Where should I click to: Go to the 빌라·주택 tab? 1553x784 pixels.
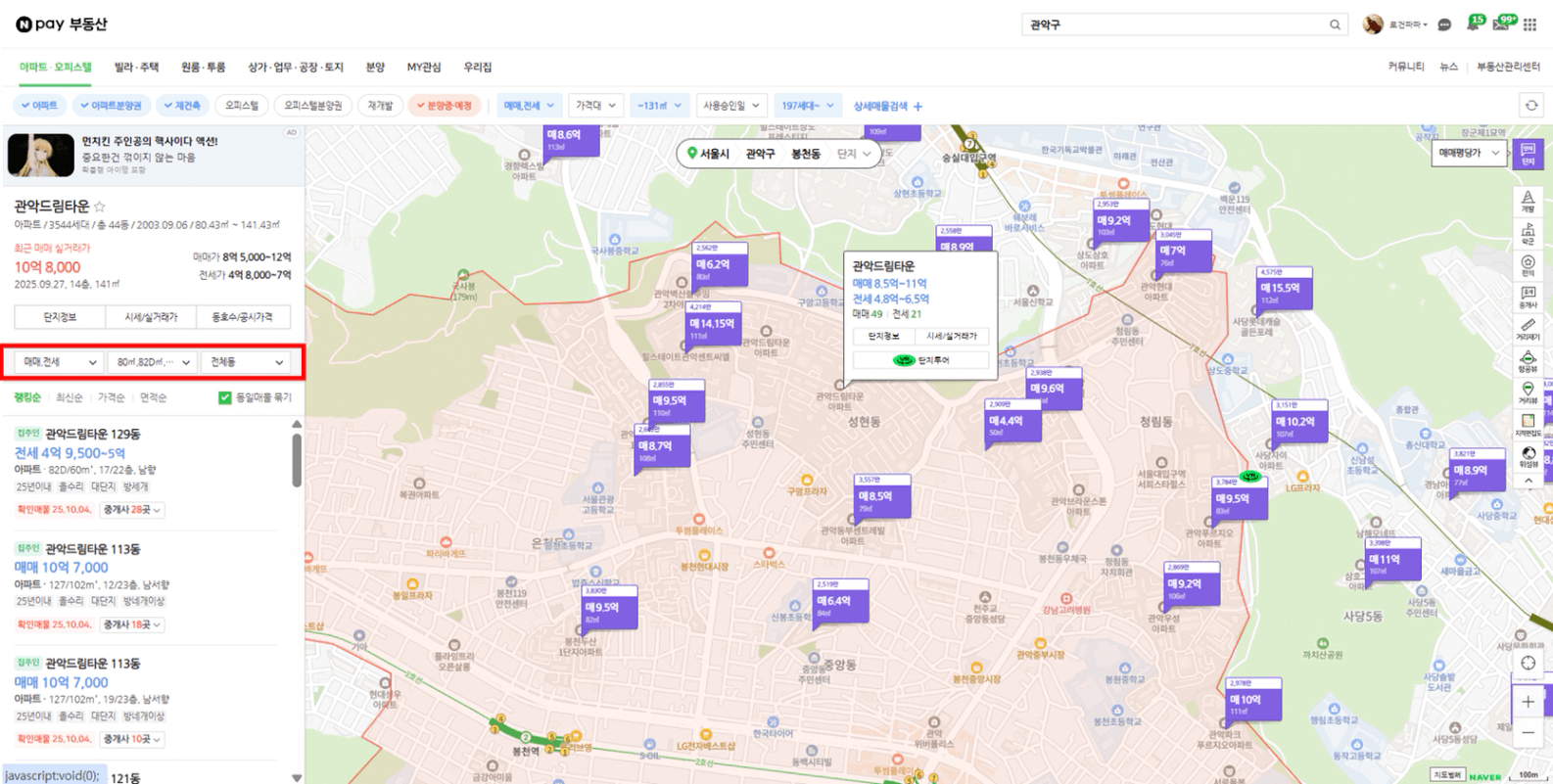tap(136, 68)
